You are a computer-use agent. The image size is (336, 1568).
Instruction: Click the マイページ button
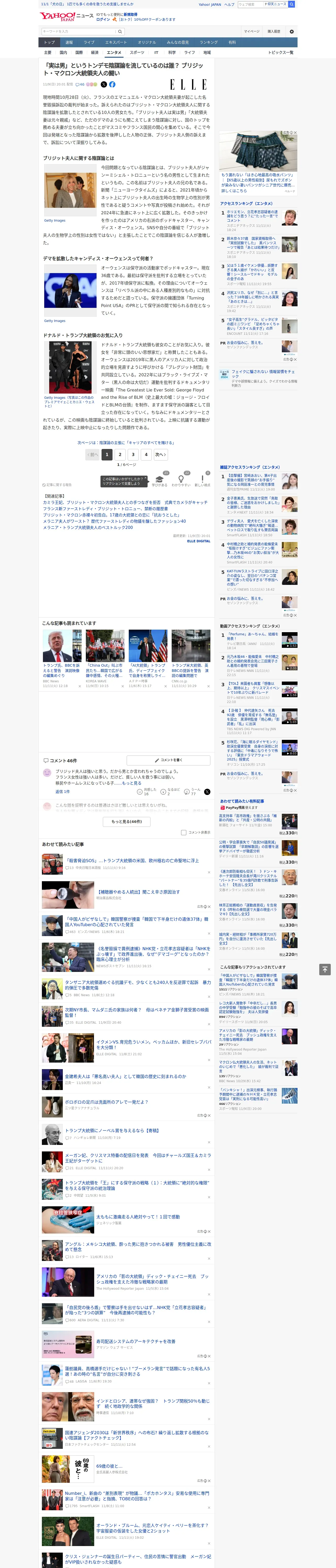(x=251, y=31)
